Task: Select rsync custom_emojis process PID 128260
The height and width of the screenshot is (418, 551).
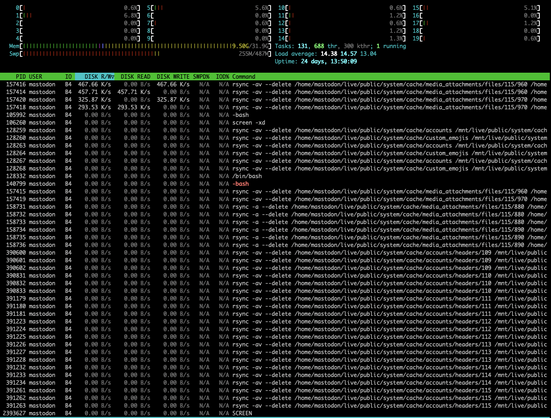Action: [276, 138]
